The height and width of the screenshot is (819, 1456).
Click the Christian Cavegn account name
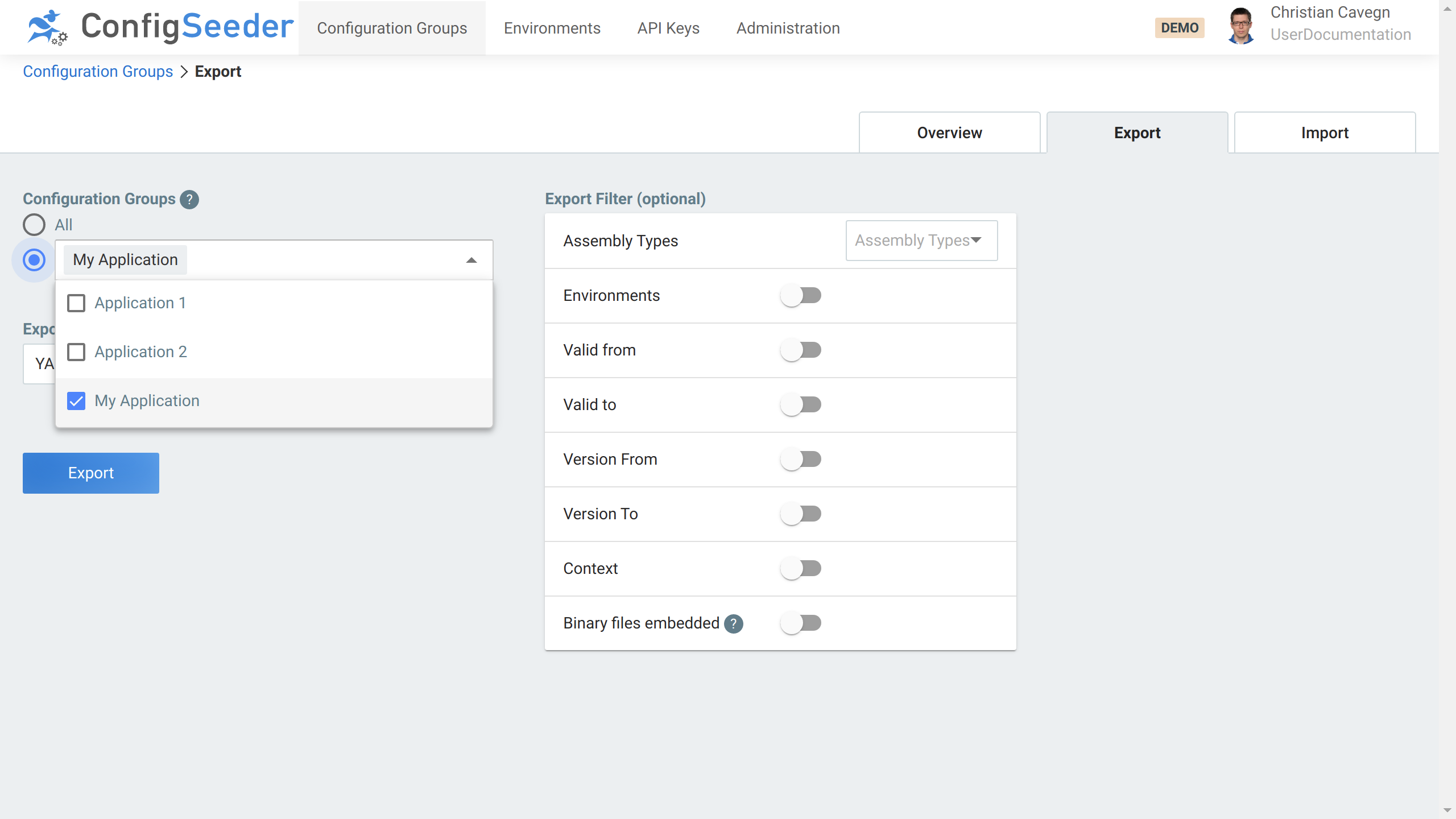1330,12
